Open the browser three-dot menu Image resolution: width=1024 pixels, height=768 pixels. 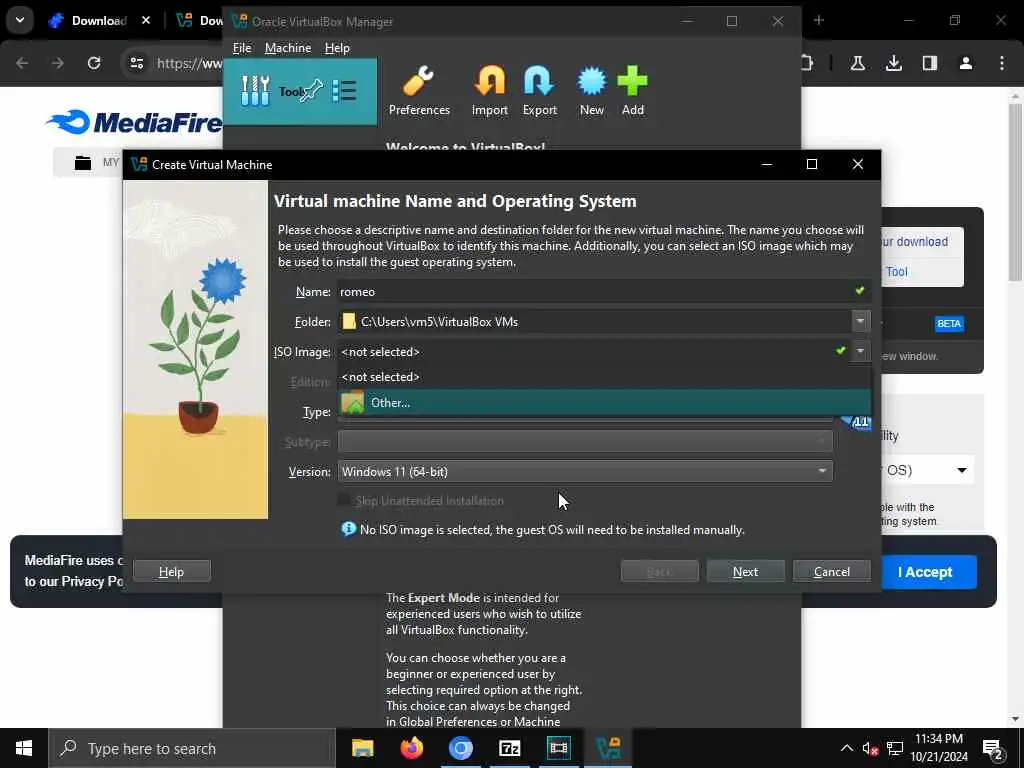pos(1002,63)
